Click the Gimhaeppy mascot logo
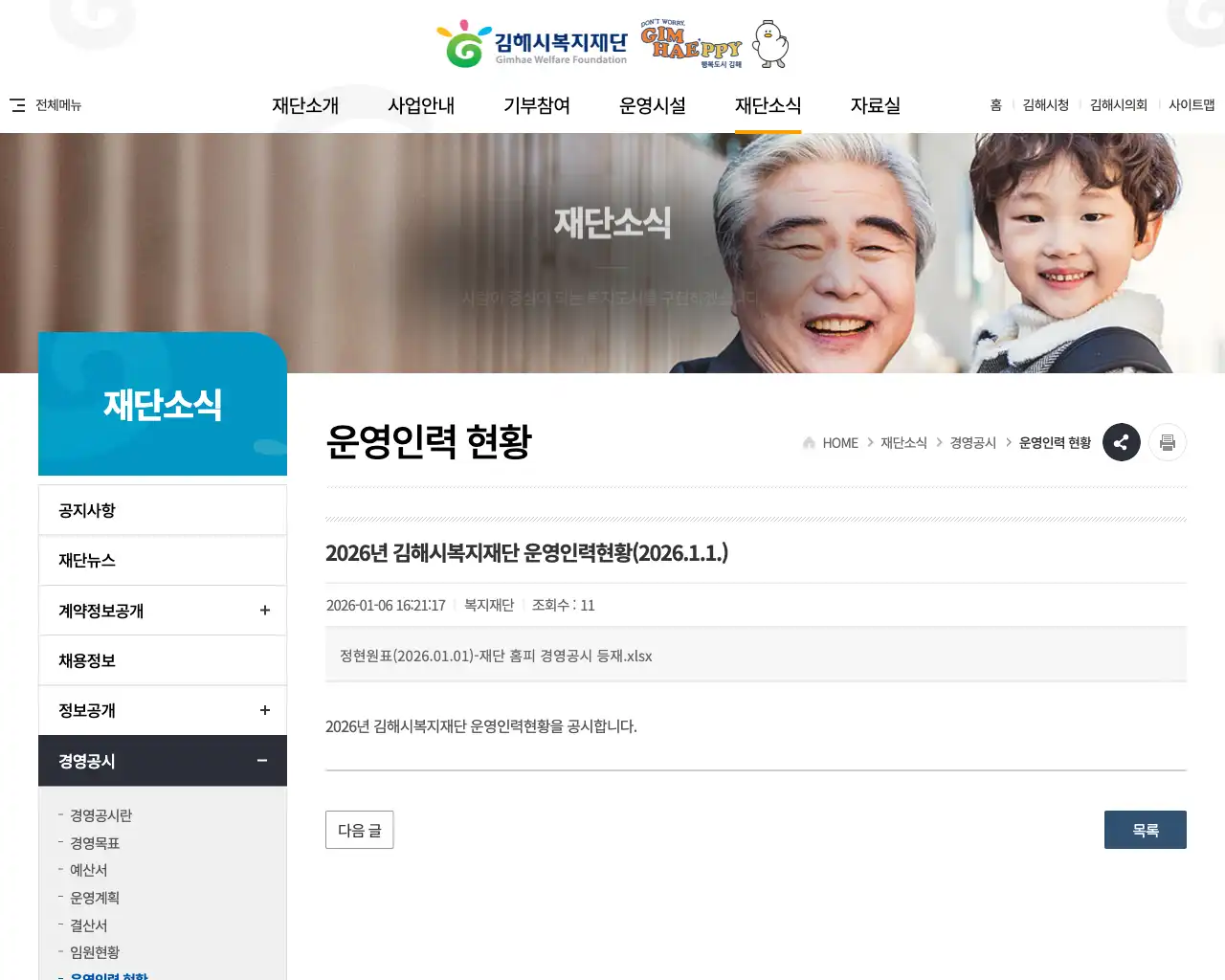This screenshot has height=980, width=1225. click(x=715, y=44)
